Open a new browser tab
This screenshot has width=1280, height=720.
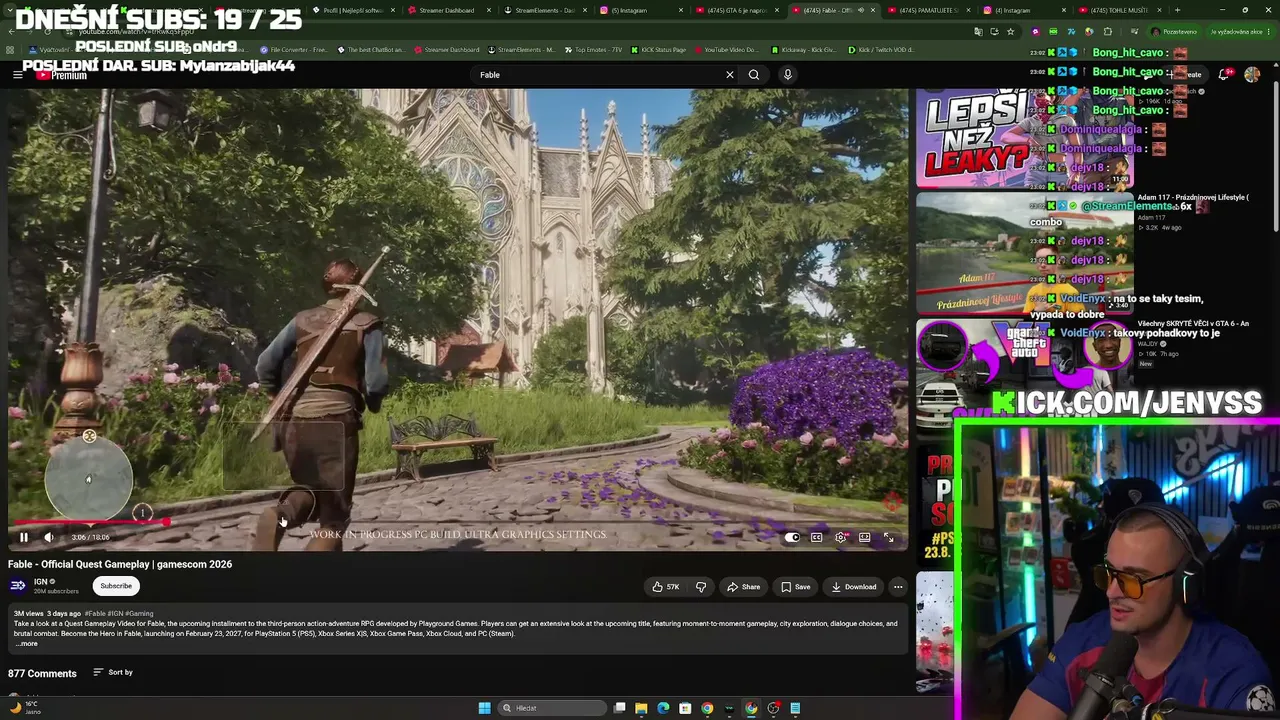(x=1177, y=10)
